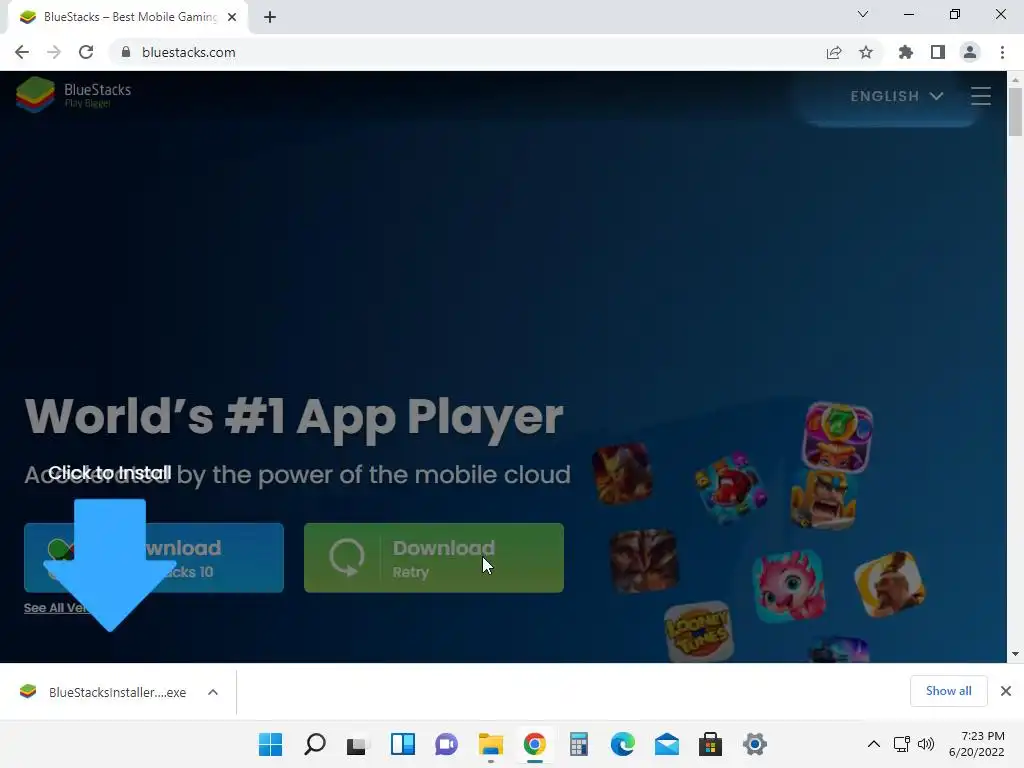Reload the bluestacks.com page

point(86,52)
